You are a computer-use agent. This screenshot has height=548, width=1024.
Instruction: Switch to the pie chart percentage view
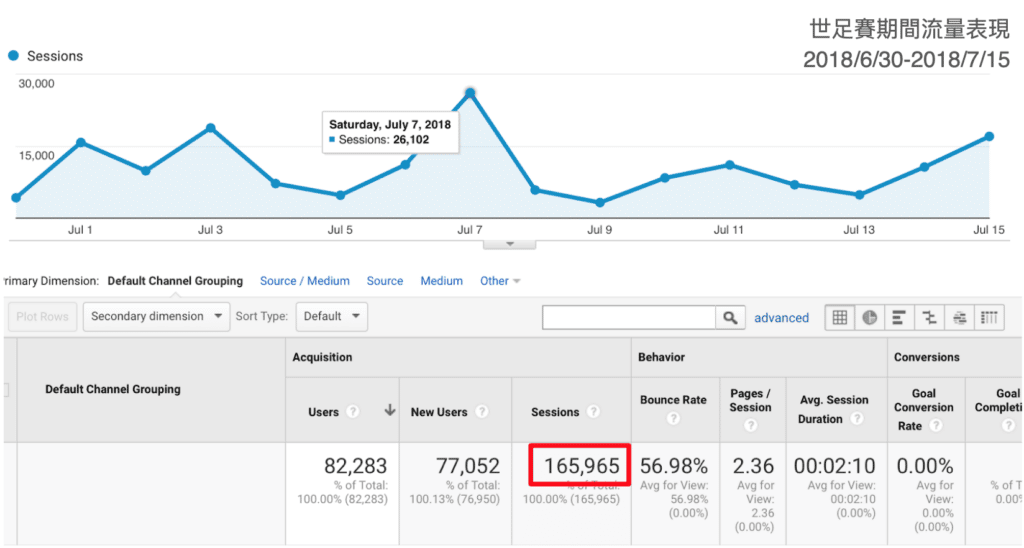(x=870, y=318)
